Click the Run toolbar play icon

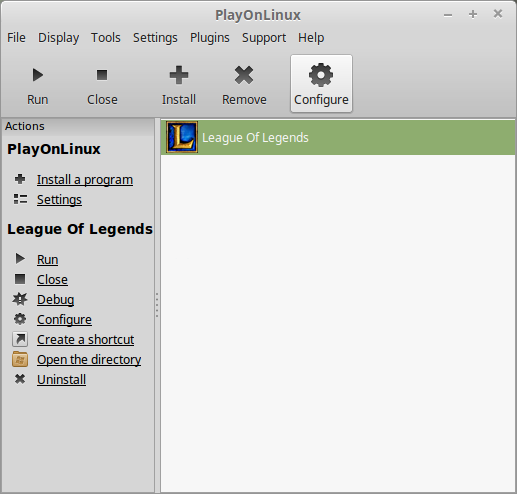(38, 75)
